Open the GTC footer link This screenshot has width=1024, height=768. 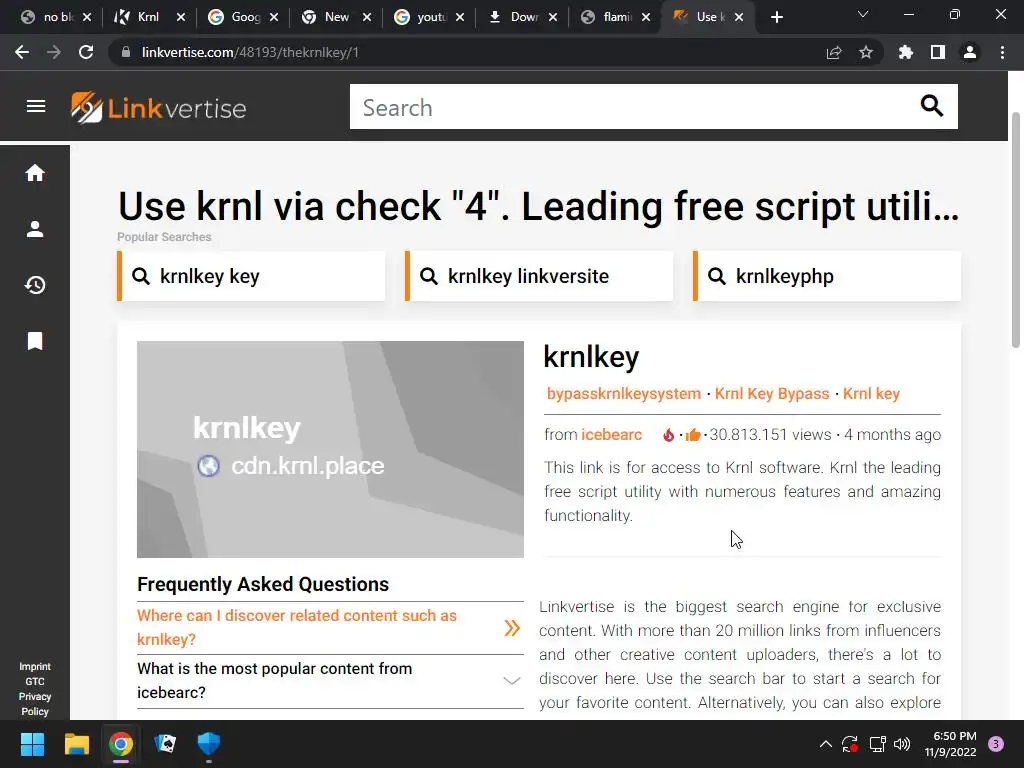(35, 681)
